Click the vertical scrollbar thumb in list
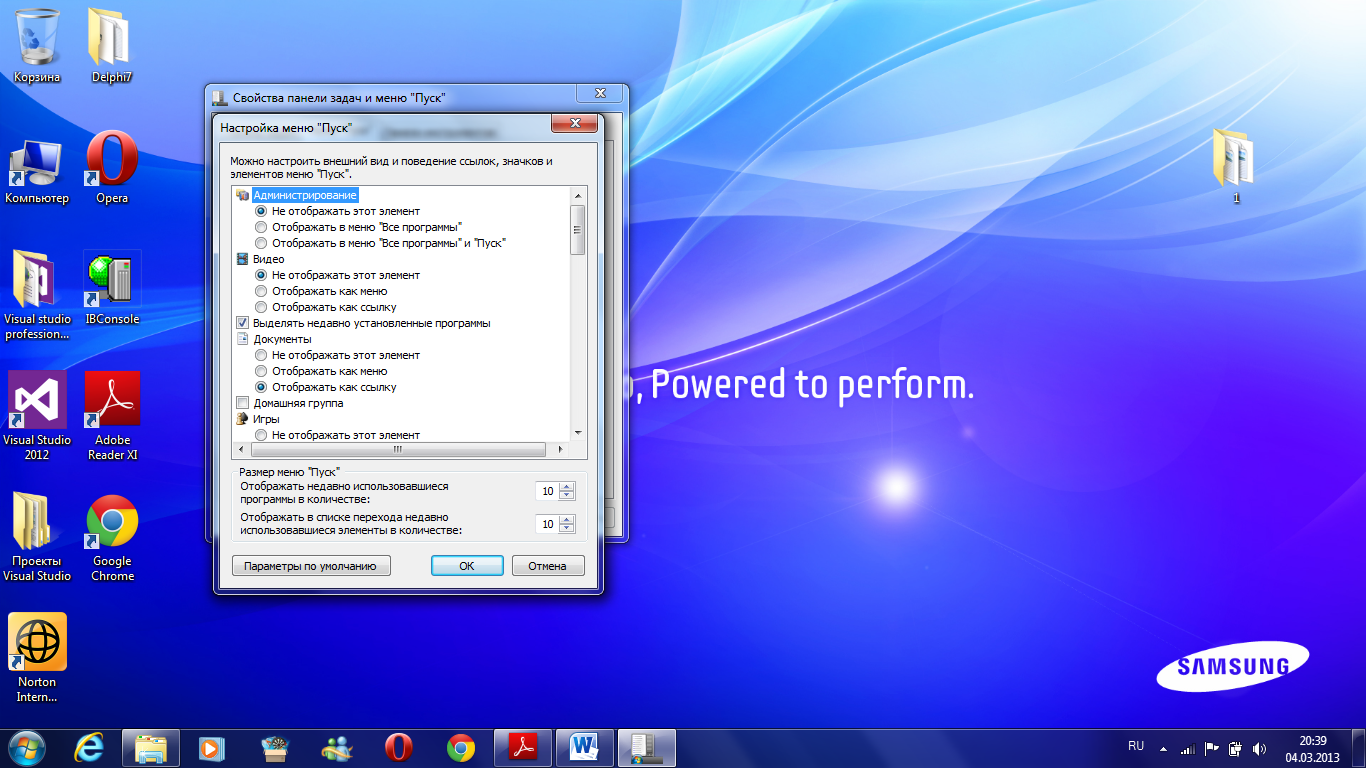This screenshot has width=1366, height=768. pos(578,230)
